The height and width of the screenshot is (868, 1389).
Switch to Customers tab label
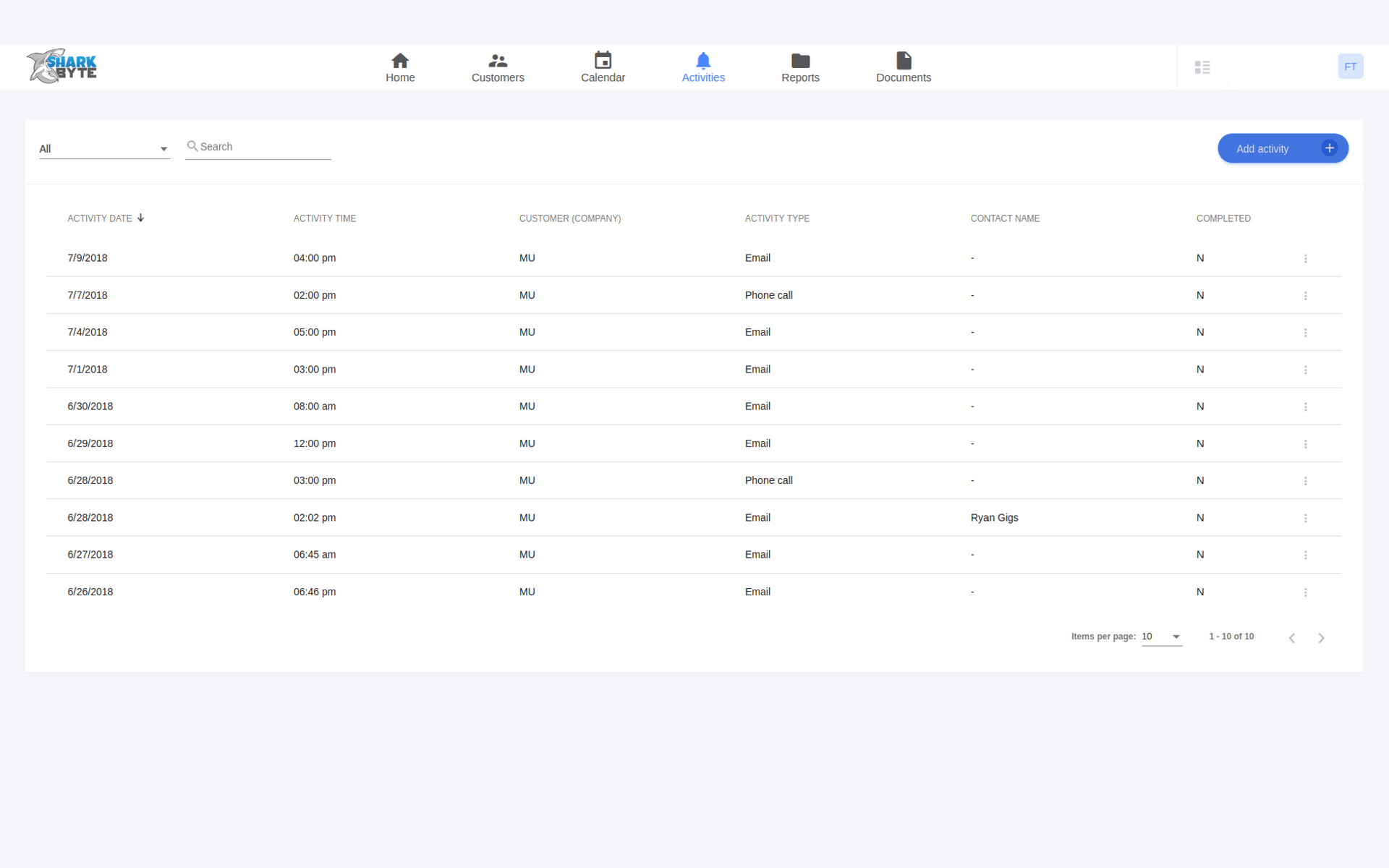(x=498, y=77)
